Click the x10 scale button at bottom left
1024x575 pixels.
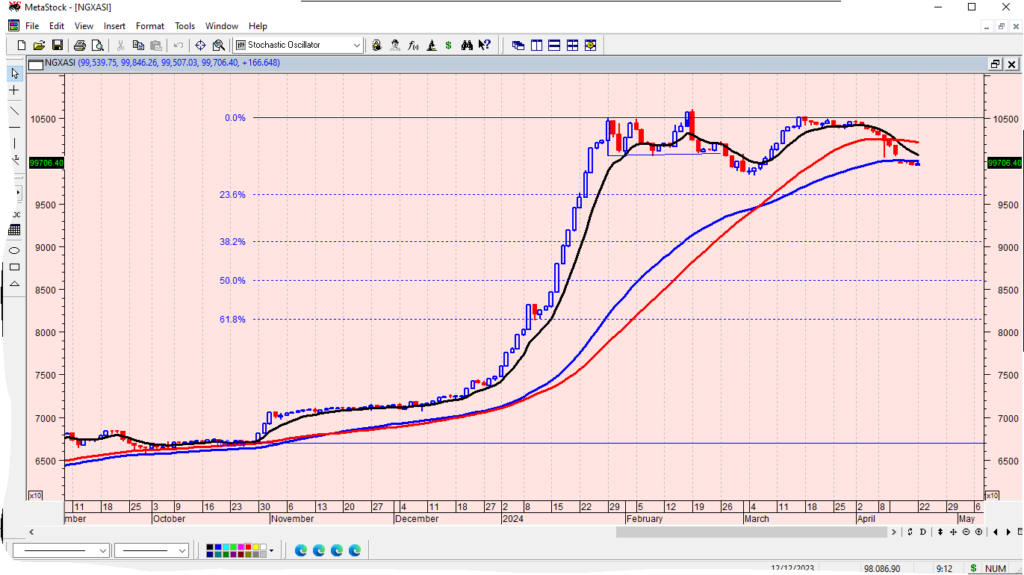click(x=35, y=495)
